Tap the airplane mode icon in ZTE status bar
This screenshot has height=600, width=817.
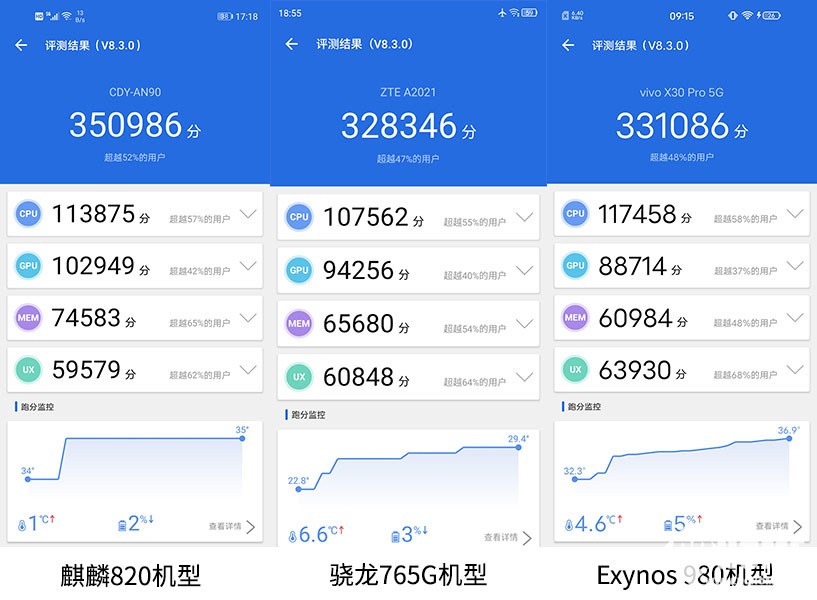(502, 13)
